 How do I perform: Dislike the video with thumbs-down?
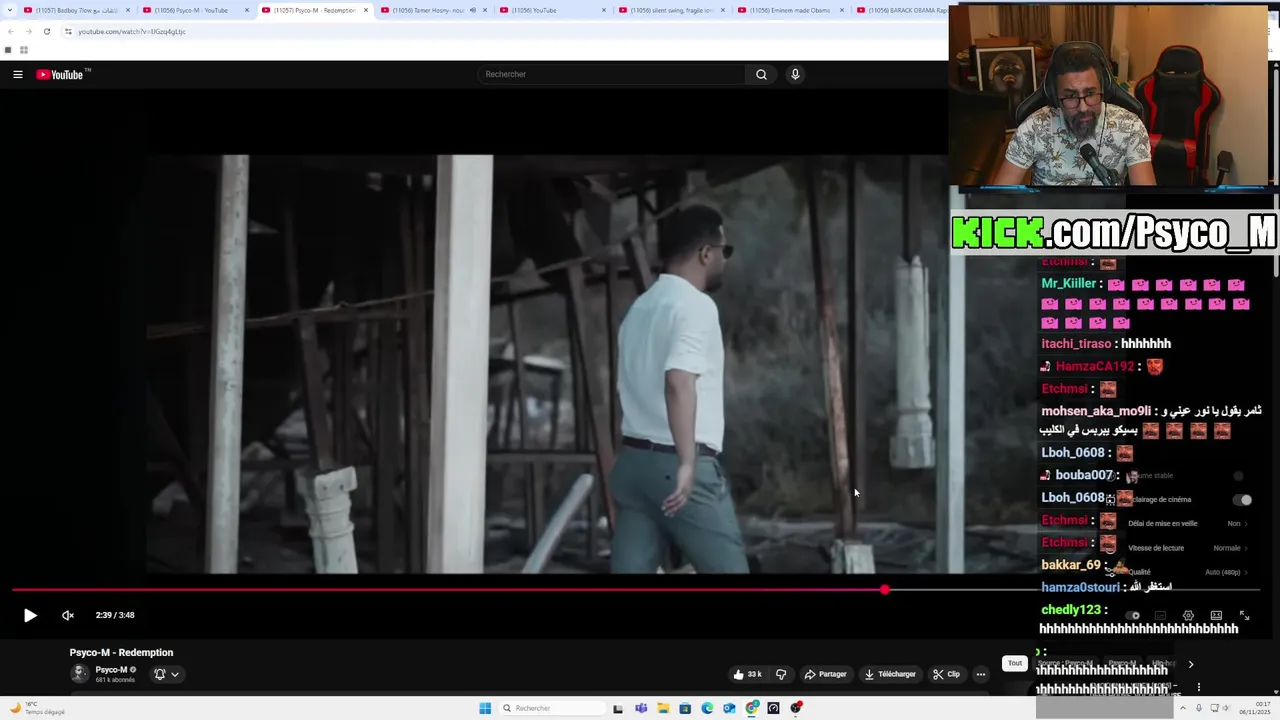781,674
